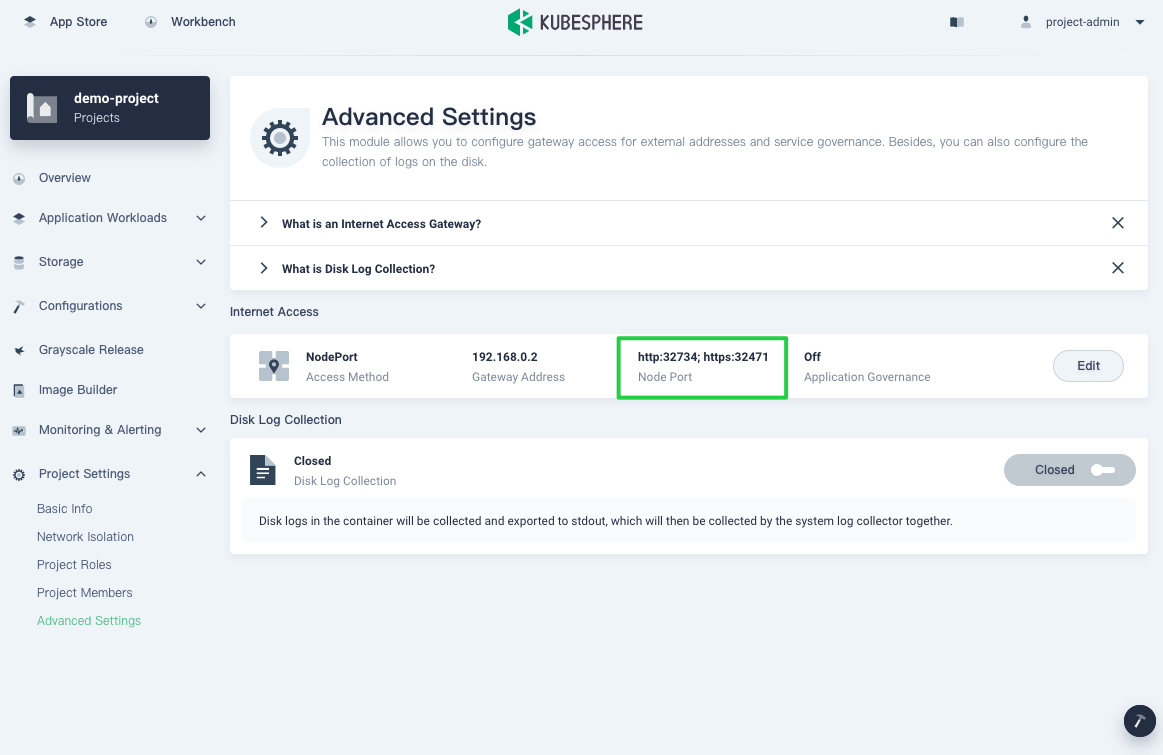Click the Workbench dashboard icon

point(151,22)
